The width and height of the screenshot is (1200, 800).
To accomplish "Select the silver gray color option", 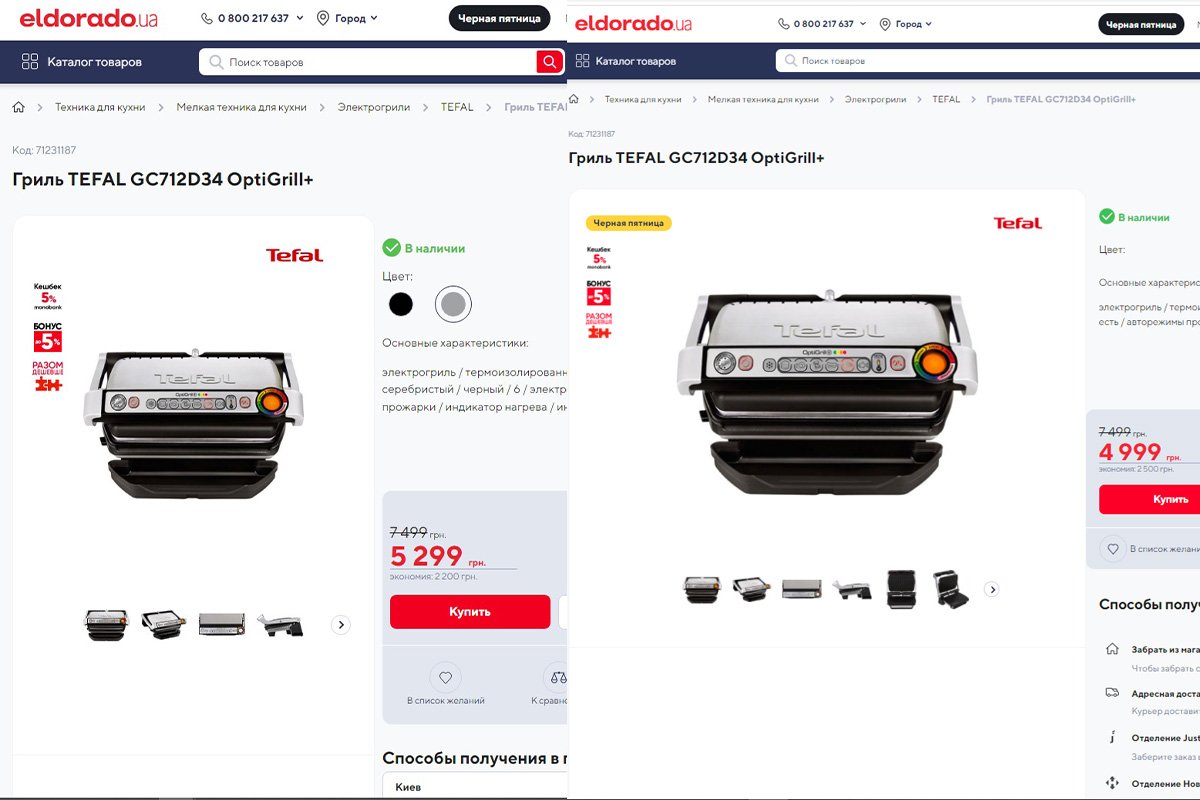I will (x=453, y=304).
